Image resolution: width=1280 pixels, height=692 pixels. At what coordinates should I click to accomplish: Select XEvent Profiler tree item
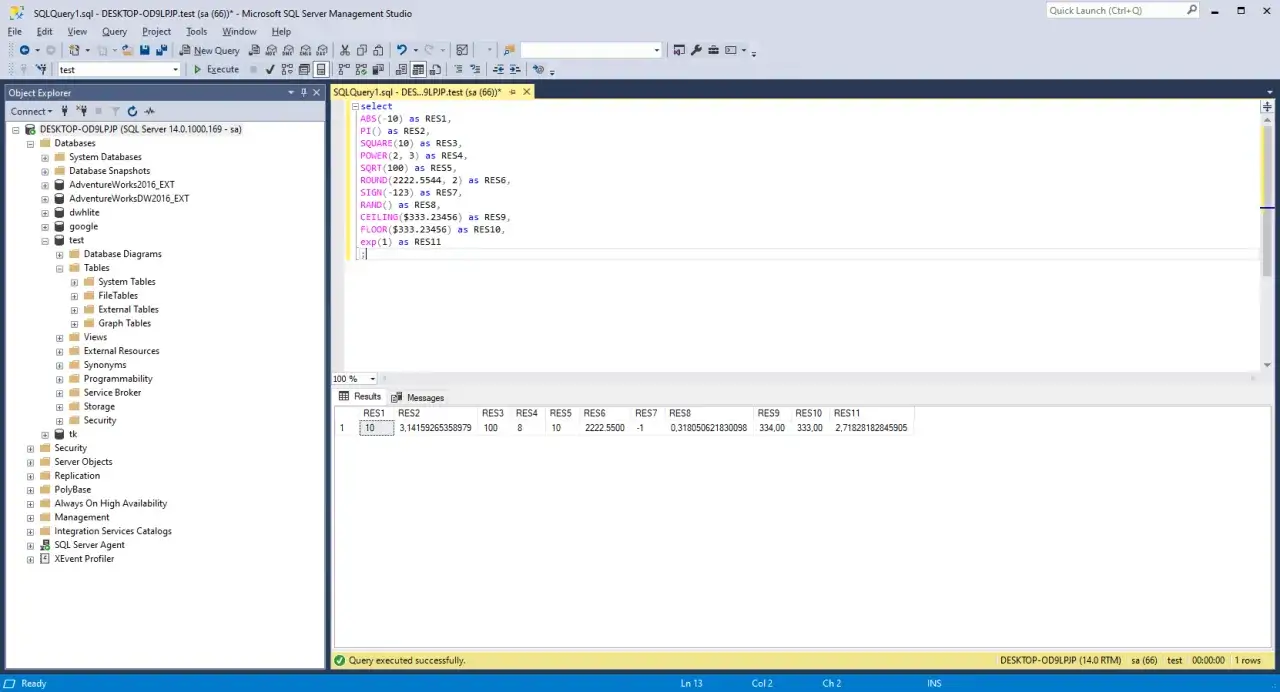pyautogui.click(x=84, y=559)
